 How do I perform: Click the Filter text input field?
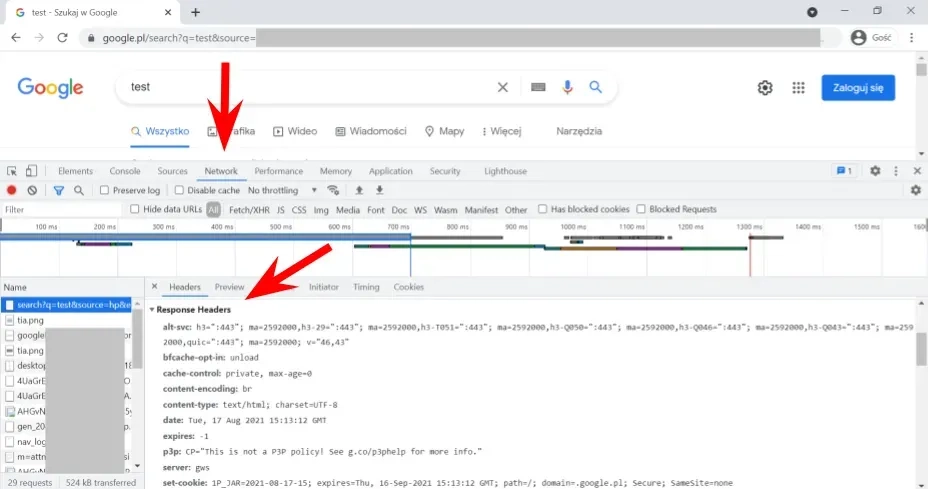tap(62, 209)
